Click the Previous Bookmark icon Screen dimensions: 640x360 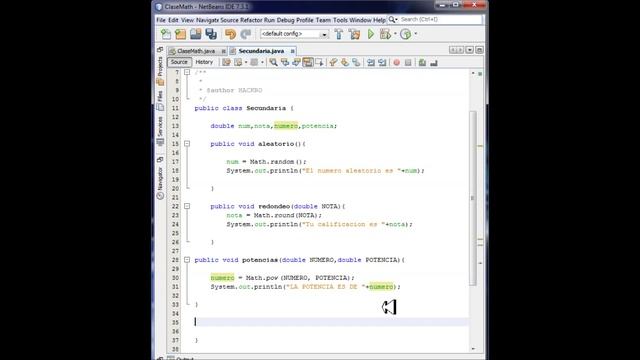[x=333, y=62]
